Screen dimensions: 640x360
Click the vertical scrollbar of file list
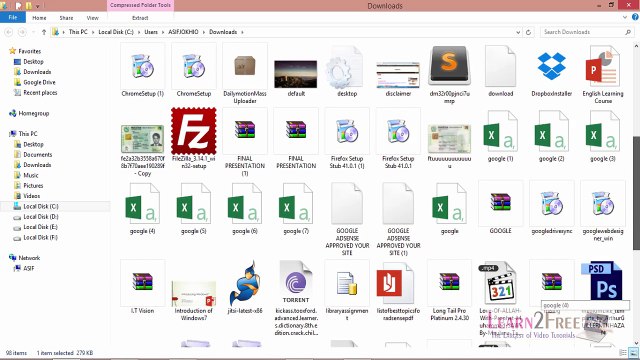[x=636, y=192]
